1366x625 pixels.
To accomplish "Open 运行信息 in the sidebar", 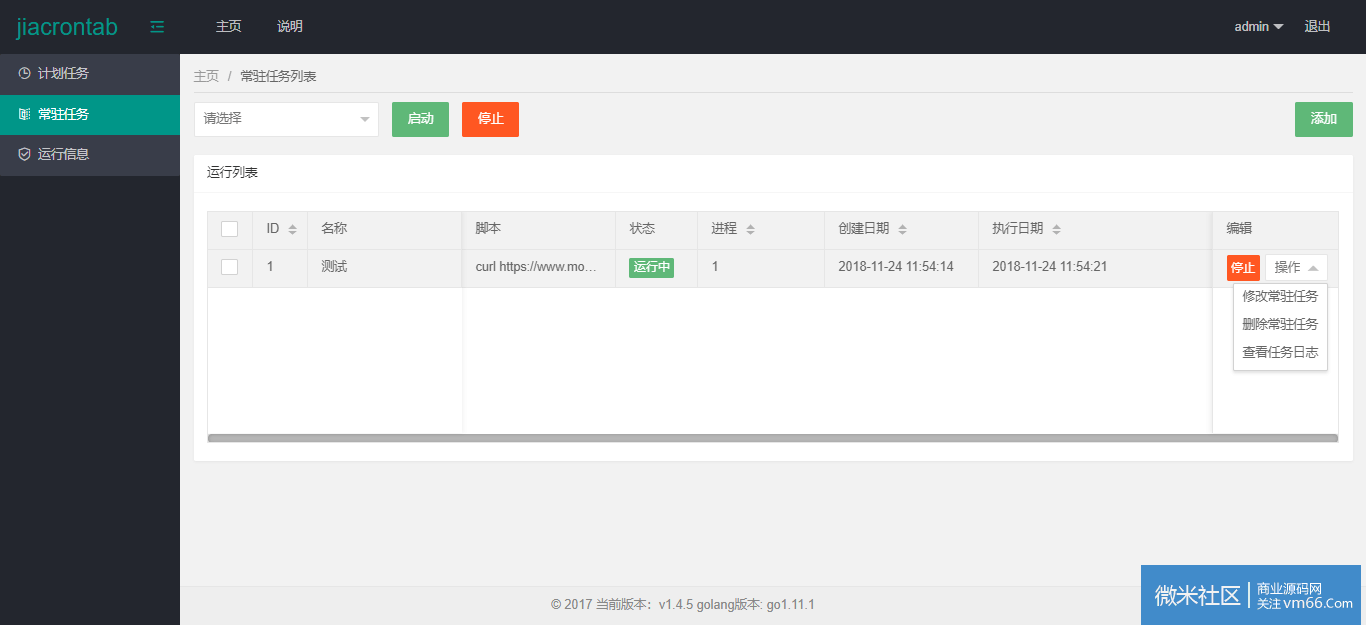I will pyautogui.click(x=90, y=155).
